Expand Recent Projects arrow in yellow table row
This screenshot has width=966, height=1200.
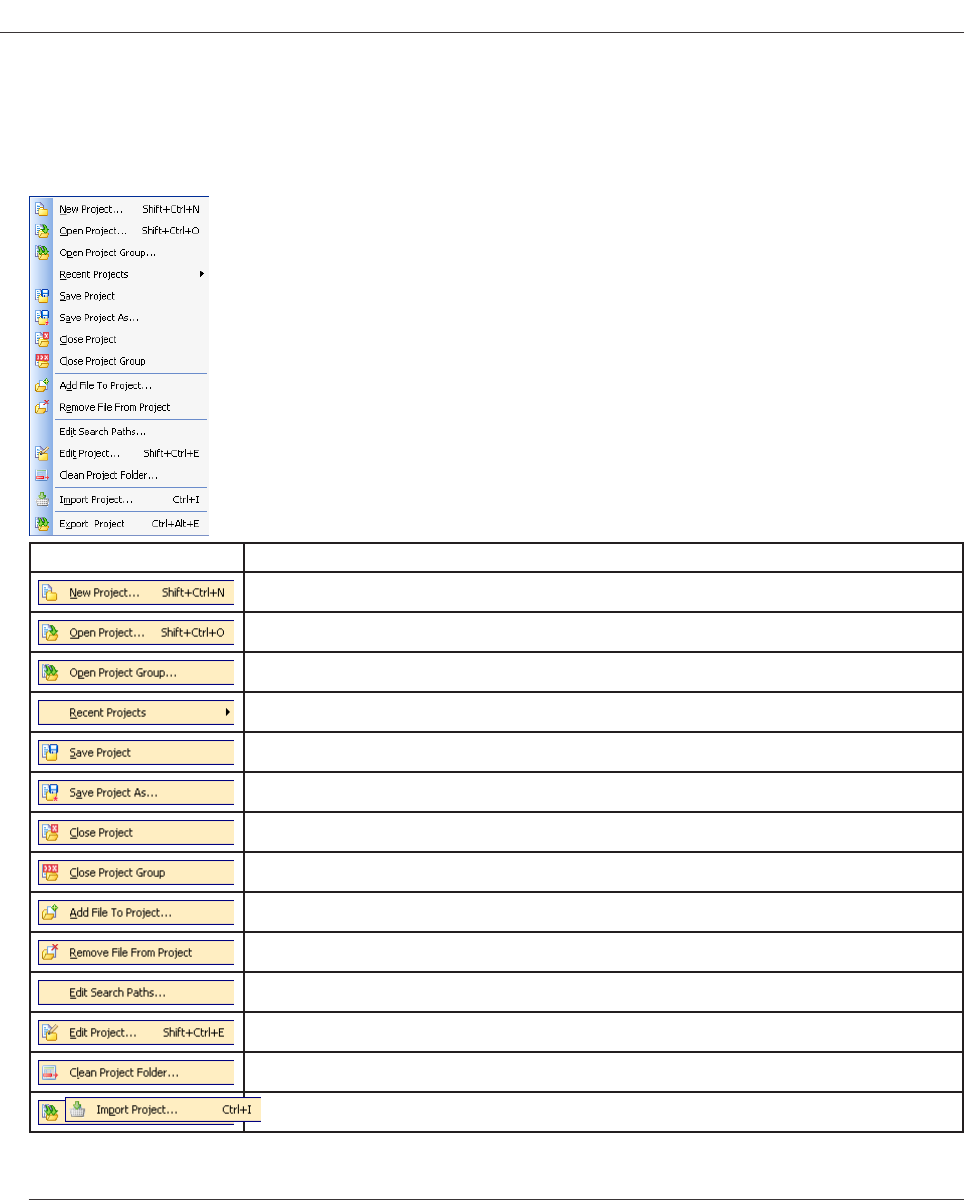click(x=228, y=713)
